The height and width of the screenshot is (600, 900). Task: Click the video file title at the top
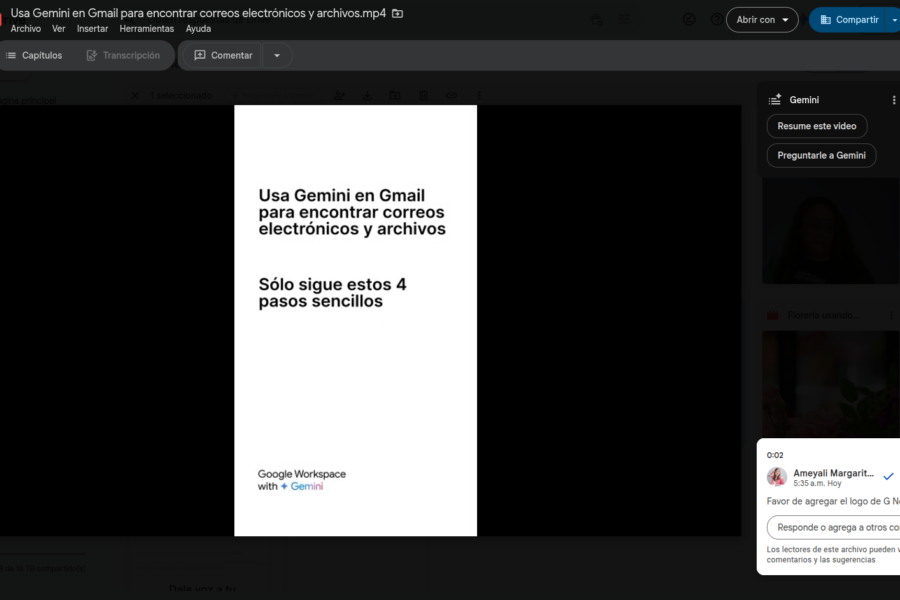click(x=198, y=13)
